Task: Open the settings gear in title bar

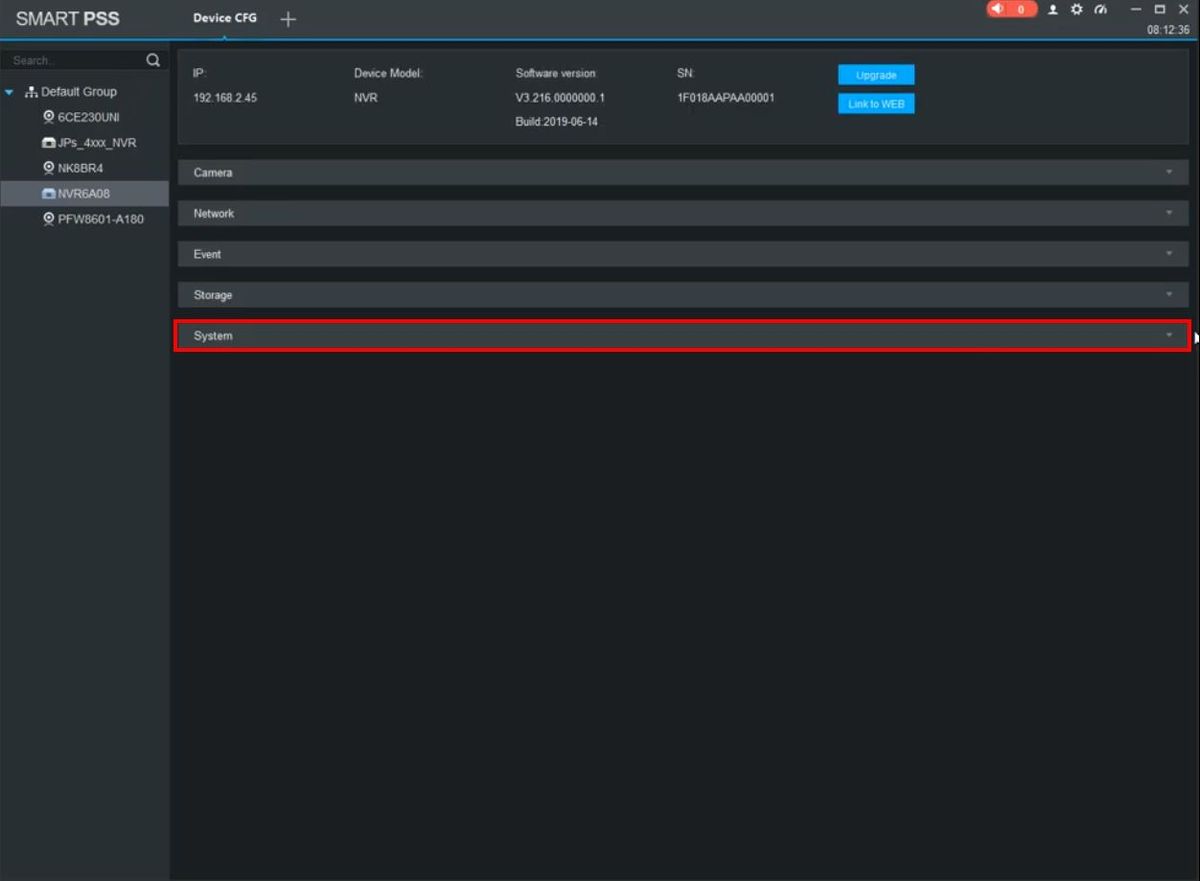Action: pos(1077,9)
